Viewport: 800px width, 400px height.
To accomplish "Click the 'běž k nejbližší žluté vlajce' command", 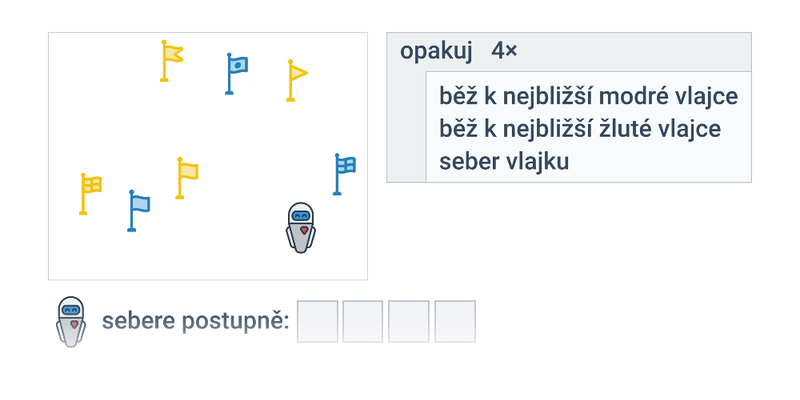I will (580, 129).
